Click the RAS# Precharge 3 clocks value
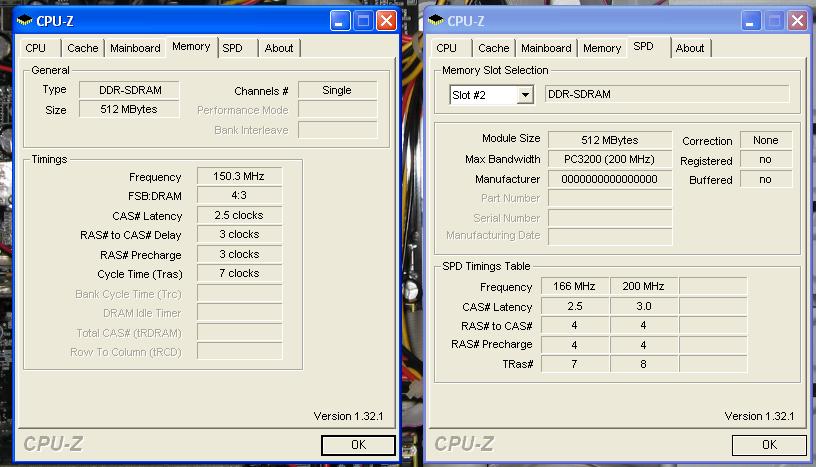Image resolution: width=816 pixels, height=467 pixels. click(x=239, y=254)
